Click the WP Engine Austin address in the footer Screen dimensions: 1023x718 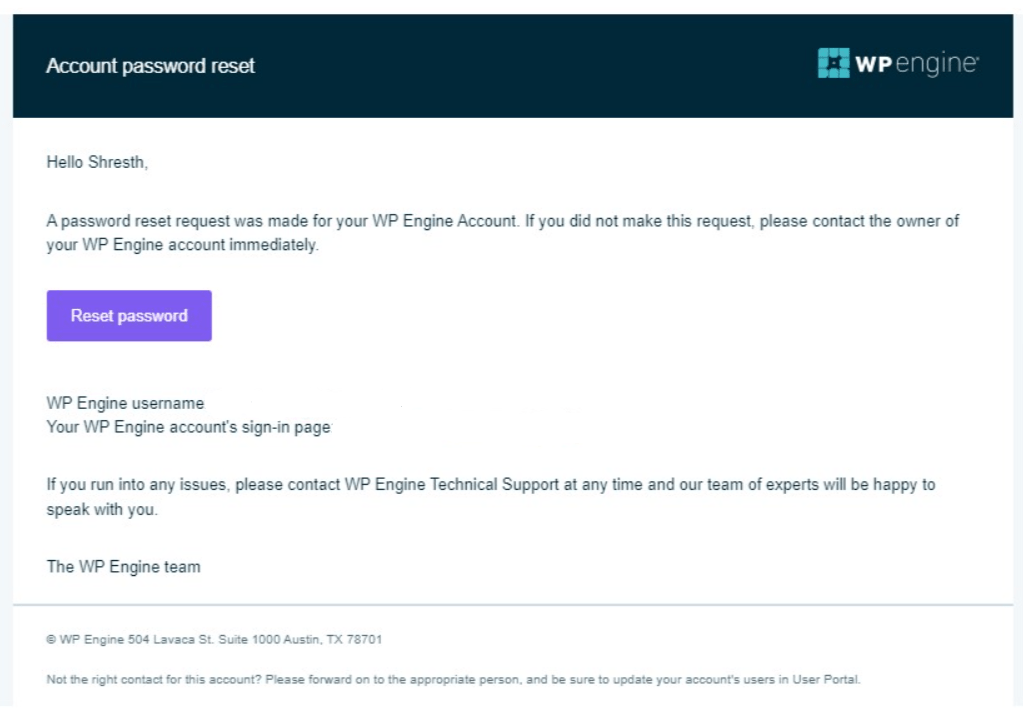pyautogui.click(x=214, y=639)
